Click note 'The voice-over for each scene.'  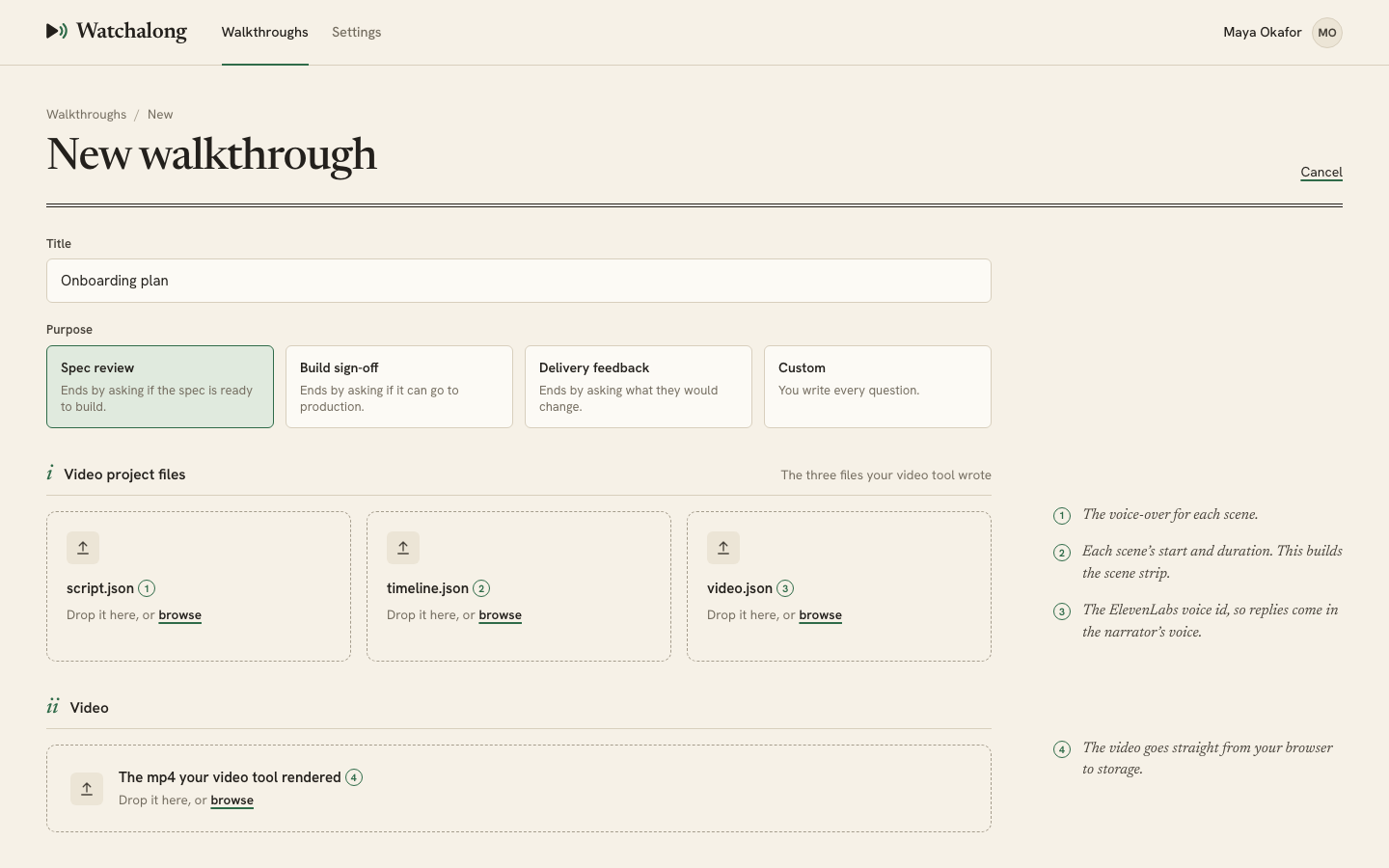[1170, 514]
